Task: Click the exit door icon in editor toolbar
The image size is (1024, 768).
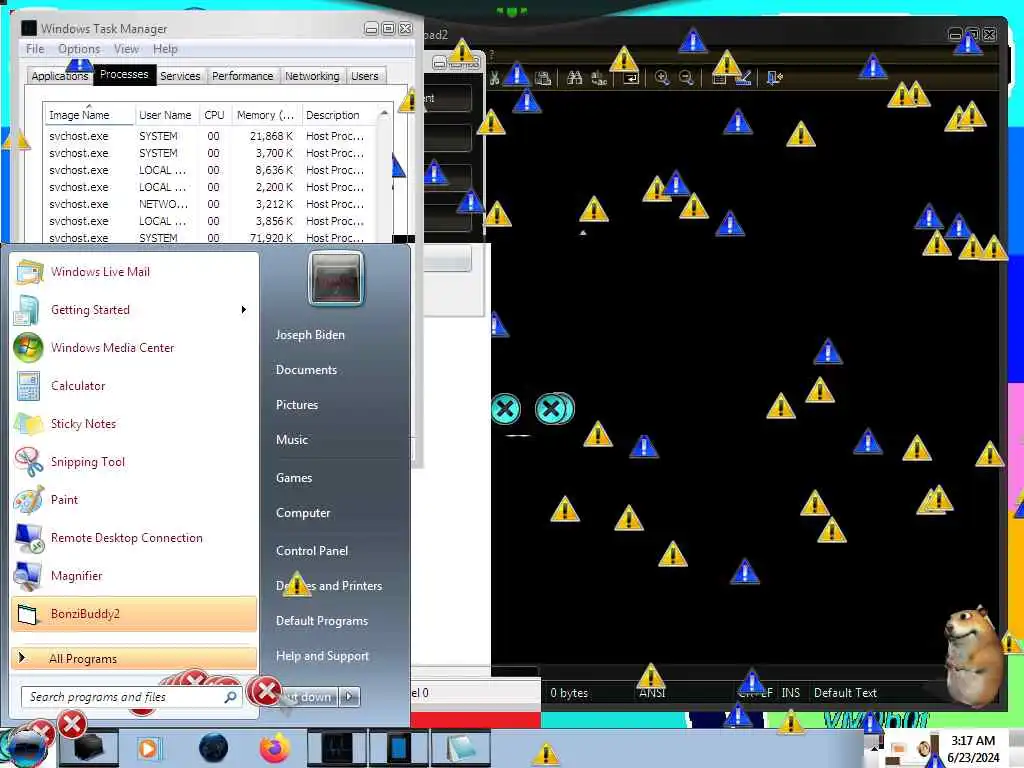Action: [774, 78]
